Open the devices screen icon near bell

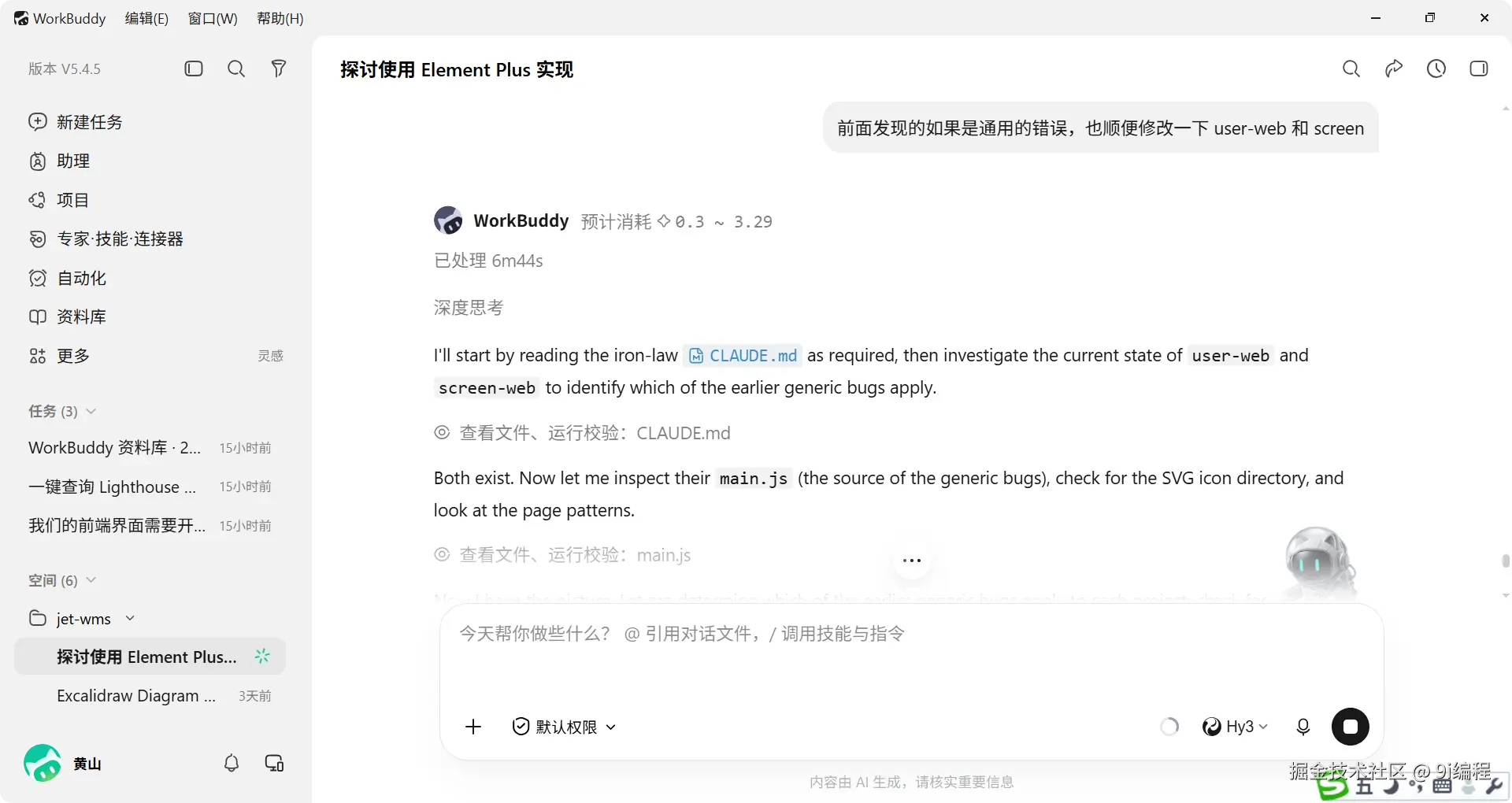tap(274, 763)
